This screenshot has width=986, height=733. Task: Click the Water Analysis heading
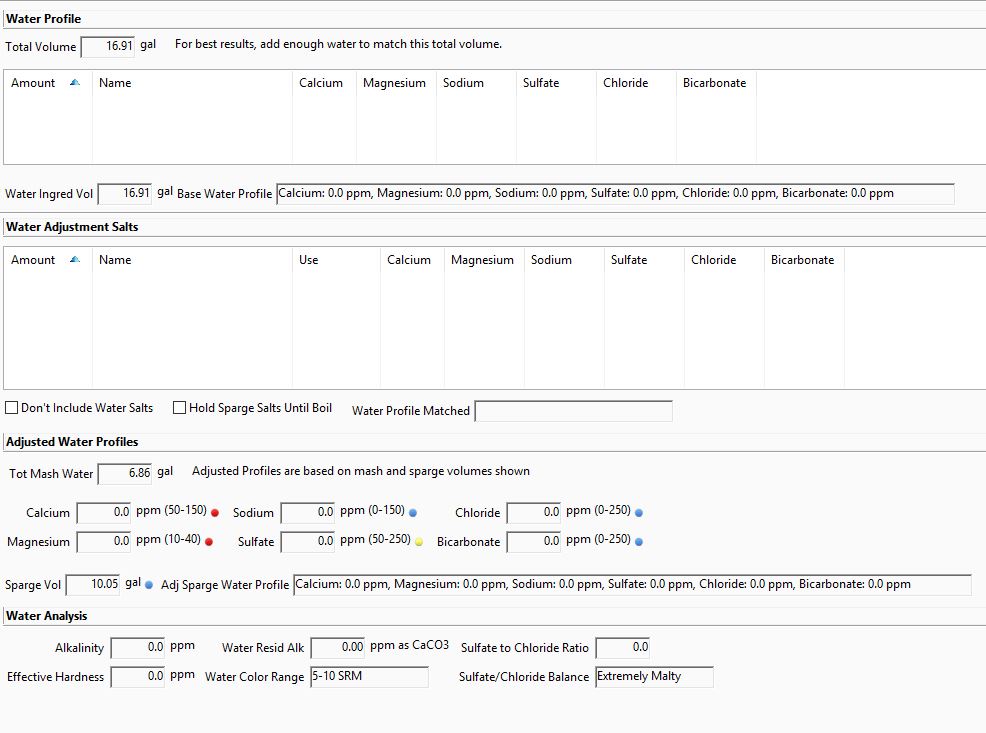[x=47, y=616]
